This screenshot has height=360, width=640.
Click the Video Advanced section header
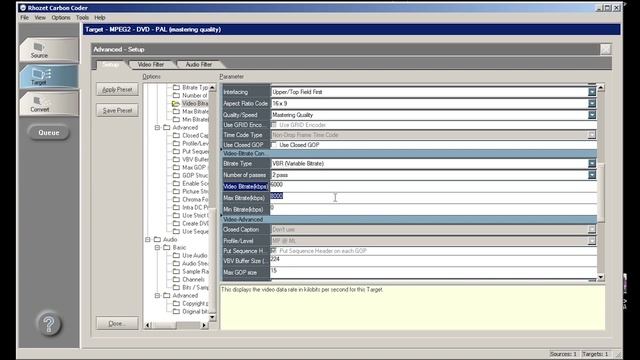pos(409,219)
